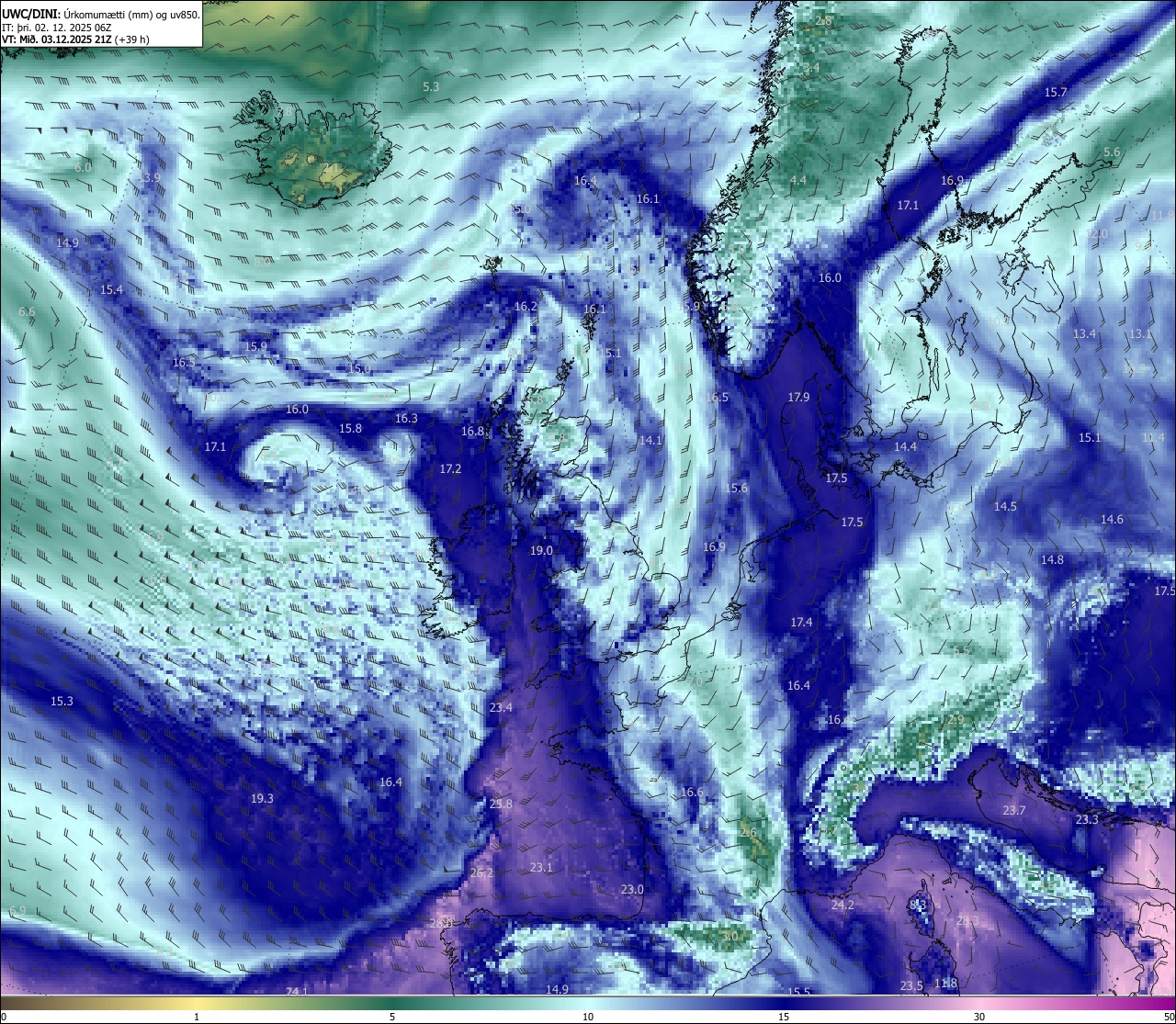Click the map value label "2.8"

(x=824, y=21)
